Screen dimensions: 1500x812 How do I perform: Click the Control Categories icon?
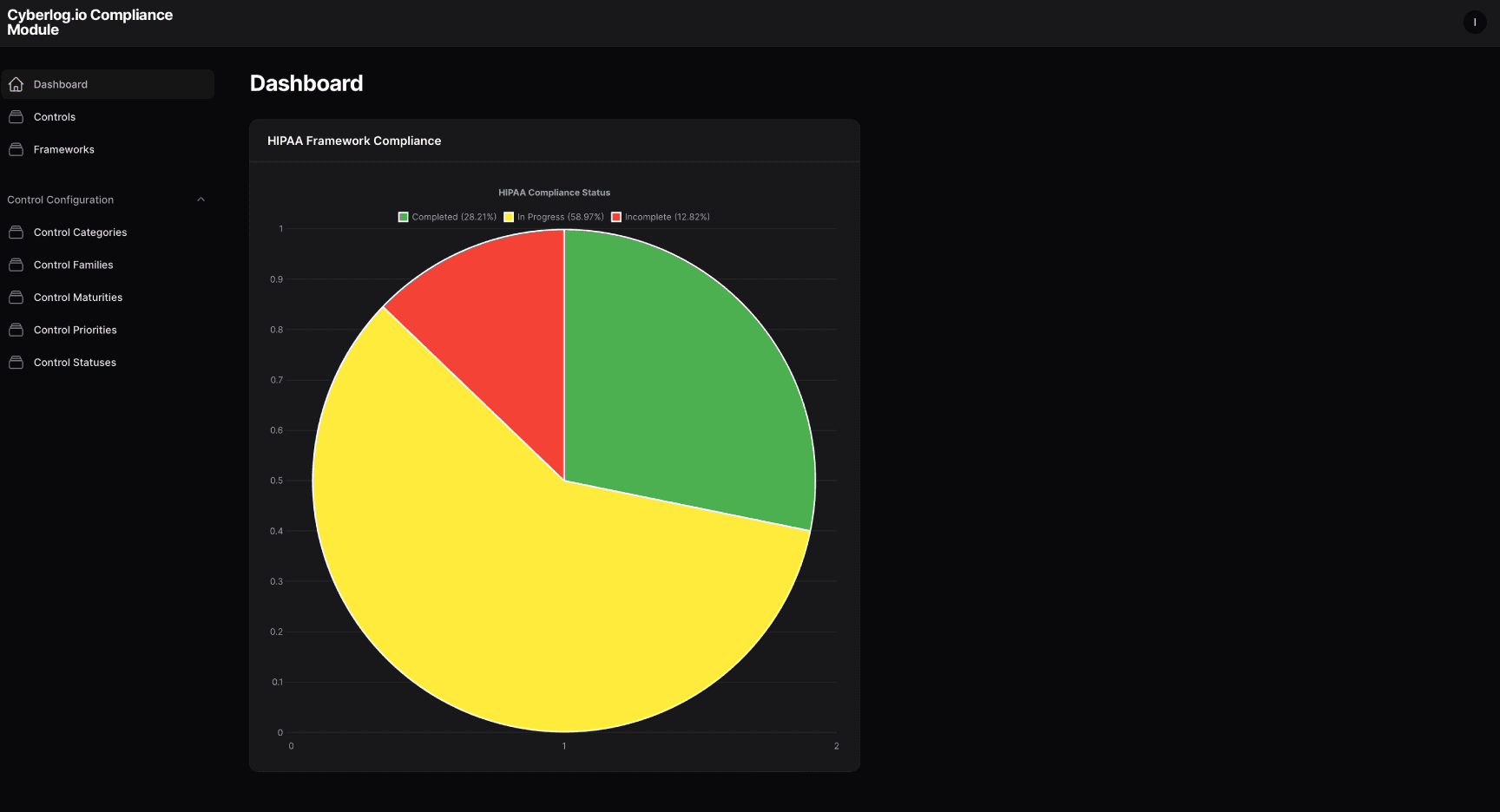pos(16,232)
